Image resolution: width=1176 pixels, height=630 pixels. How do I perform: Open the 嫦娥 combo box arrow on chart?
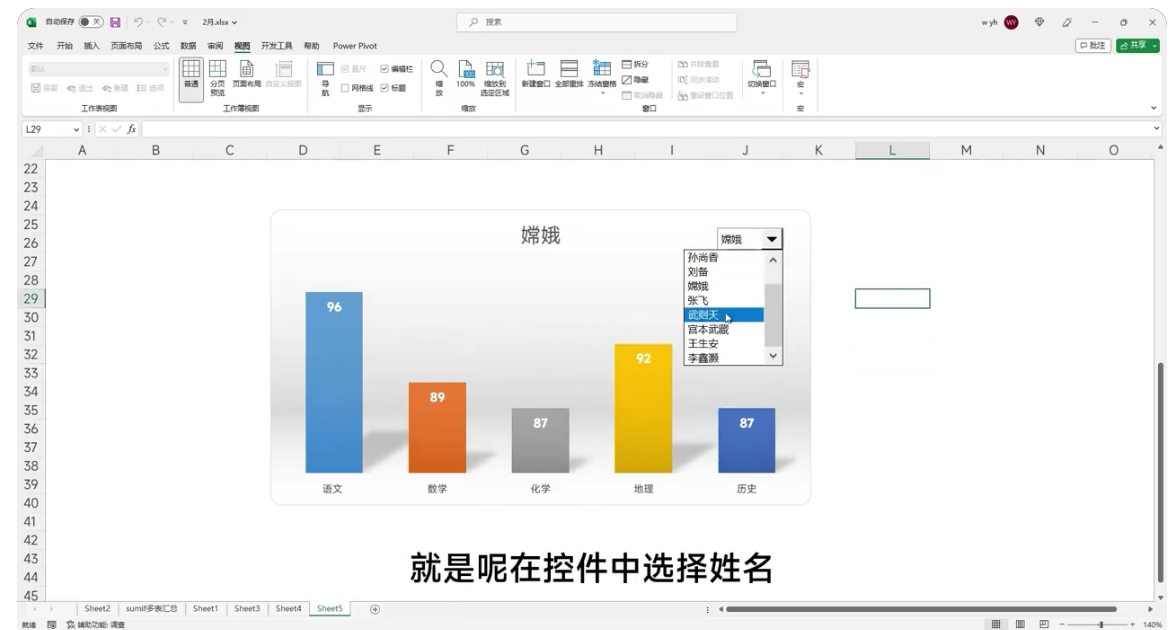pyautogui.click(x=772, y=239)
